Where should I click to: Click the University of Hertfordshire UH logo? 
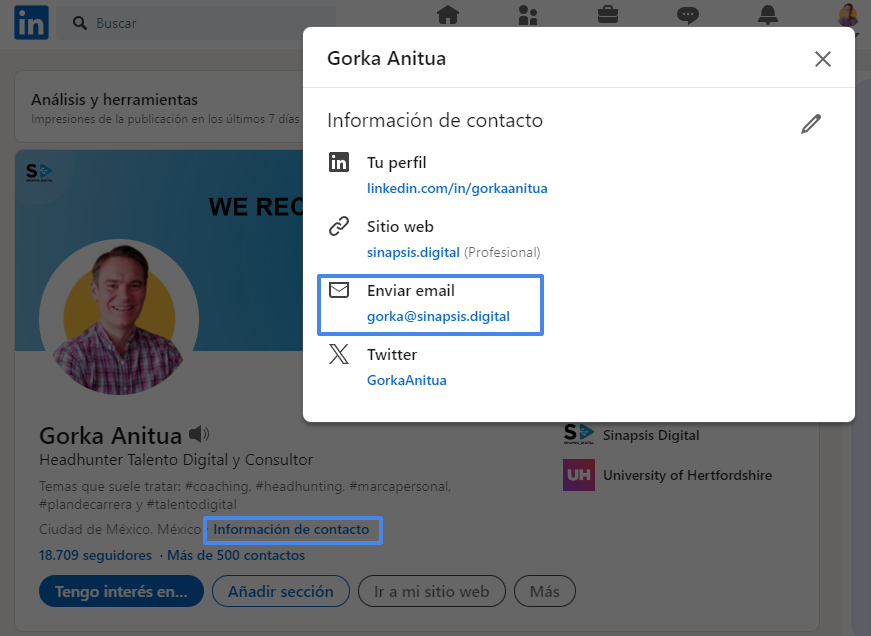coord(579,475)
